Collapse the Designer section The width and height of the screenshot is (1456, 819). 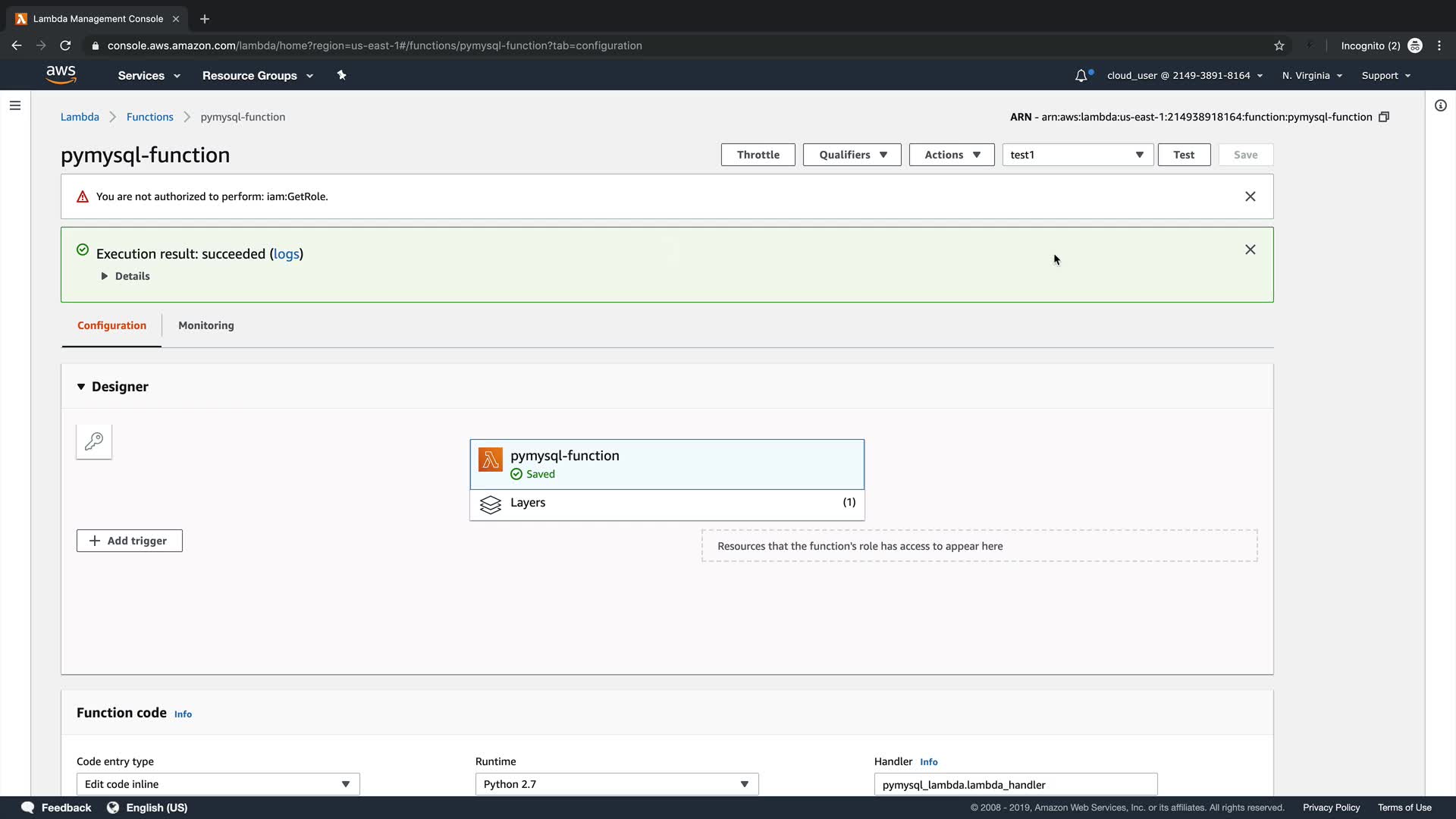pos(81,387)
